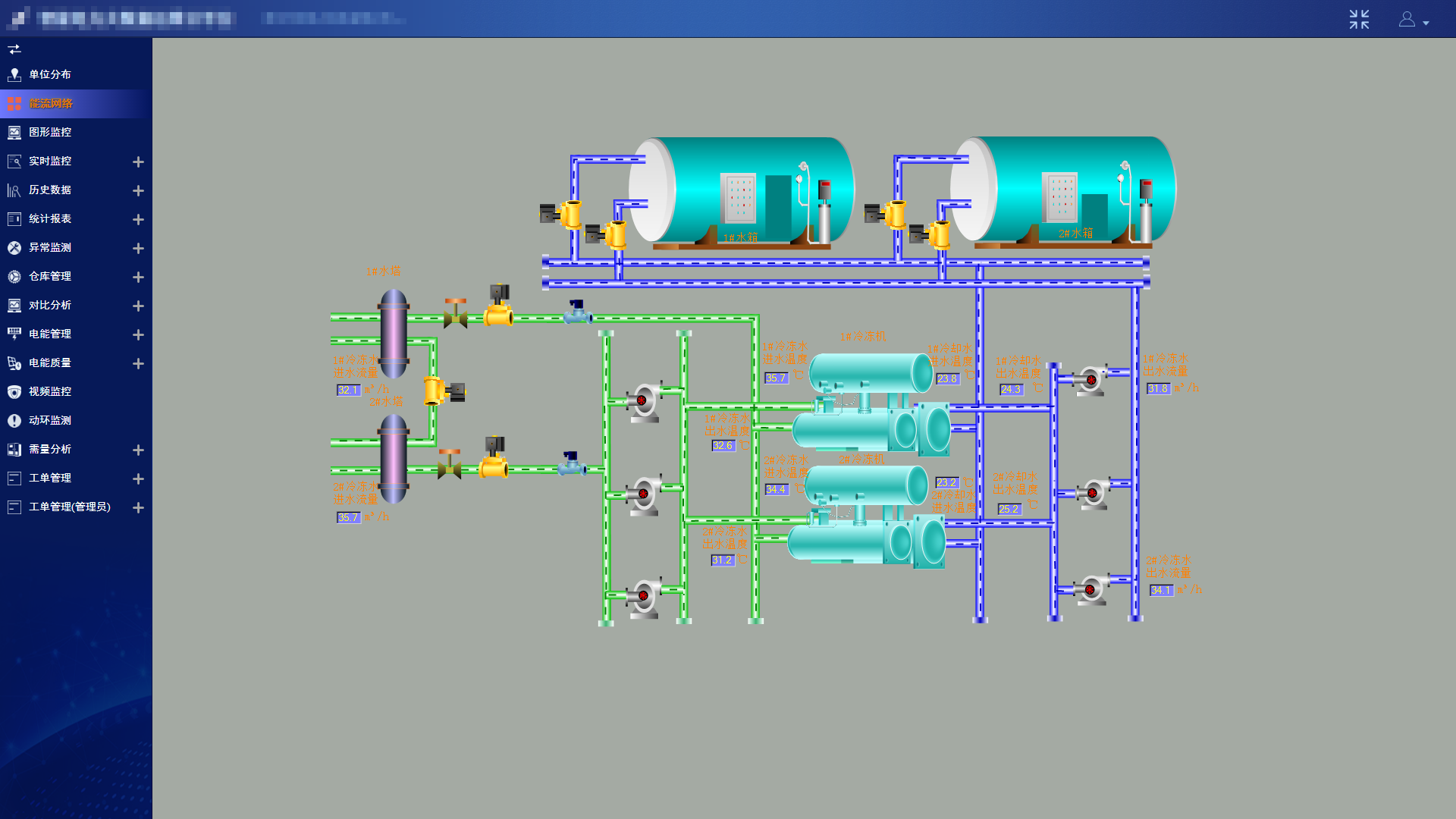1456x819 pixels.
Task: Click outlet flow value 34.1
Action: [1161, 590]
